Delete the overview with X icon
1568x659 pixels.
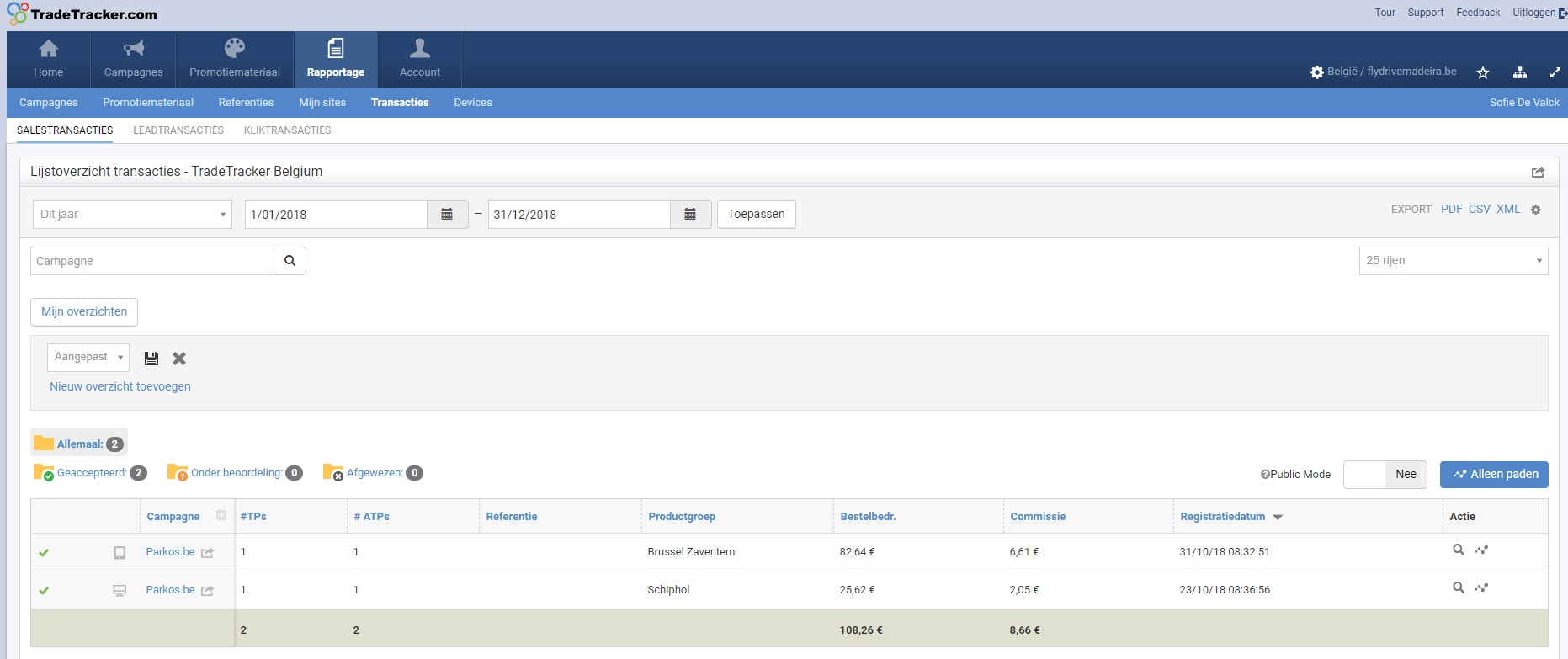[x=179, y=359]
